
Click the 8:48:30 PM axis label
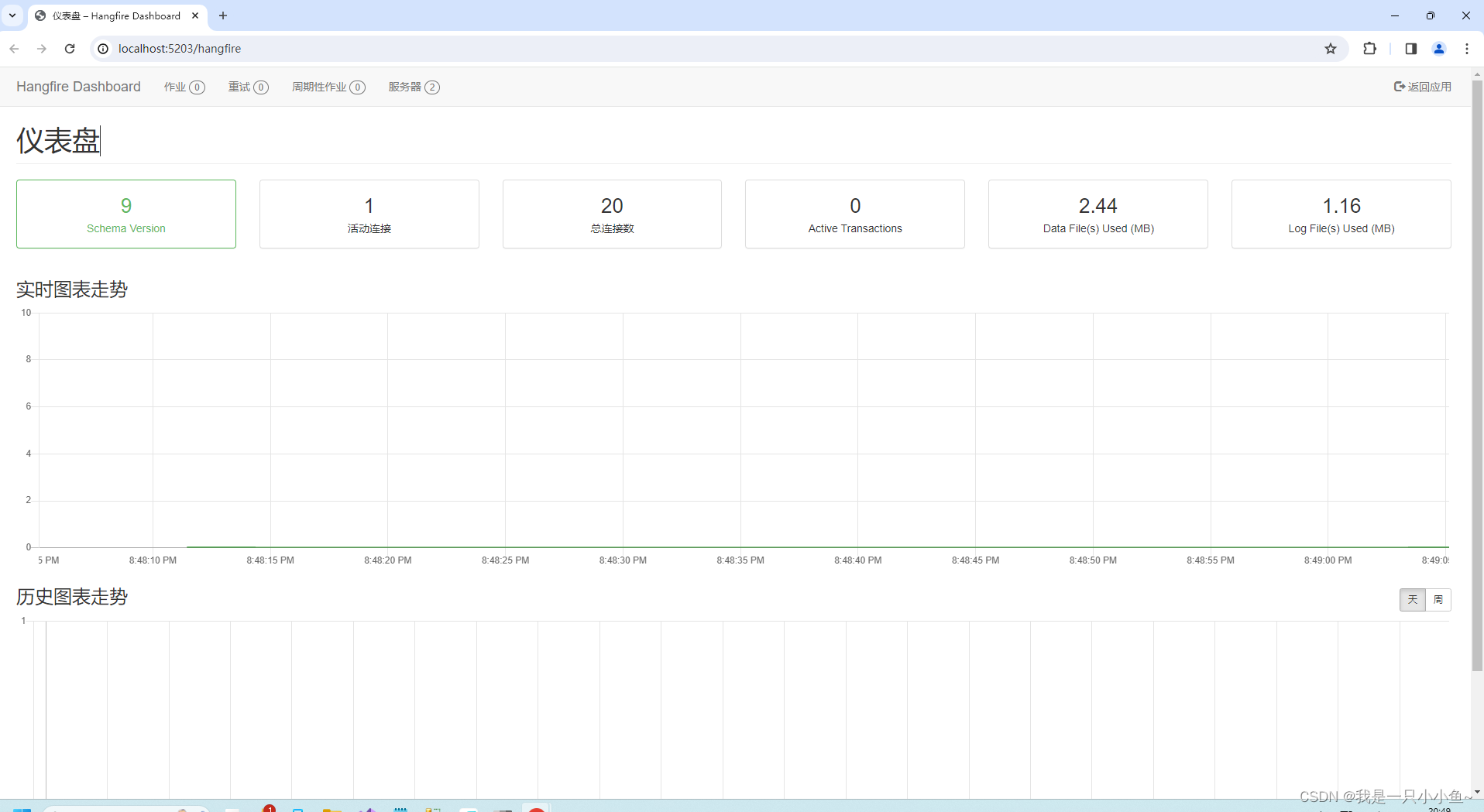click(x=623, y=560)
